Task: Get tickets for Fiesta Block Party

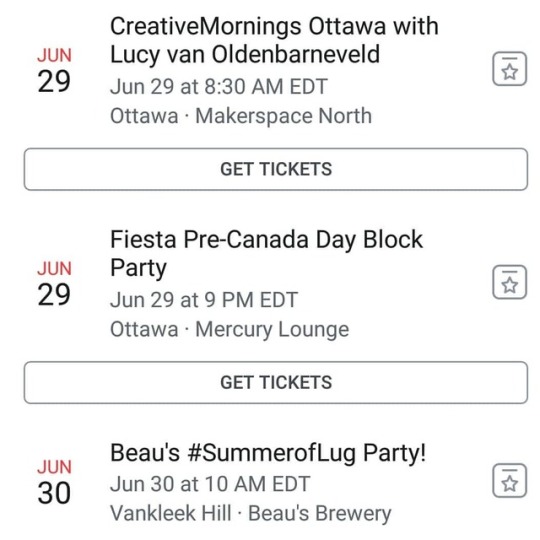Action: (x=276, y=382)
